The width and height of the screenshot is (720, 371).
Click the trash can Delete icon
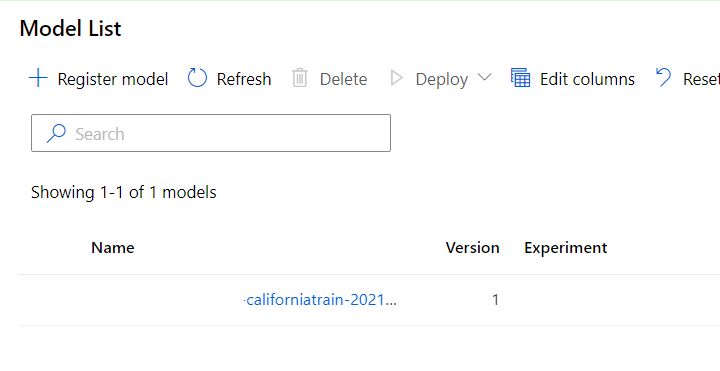tap(300, 78)
